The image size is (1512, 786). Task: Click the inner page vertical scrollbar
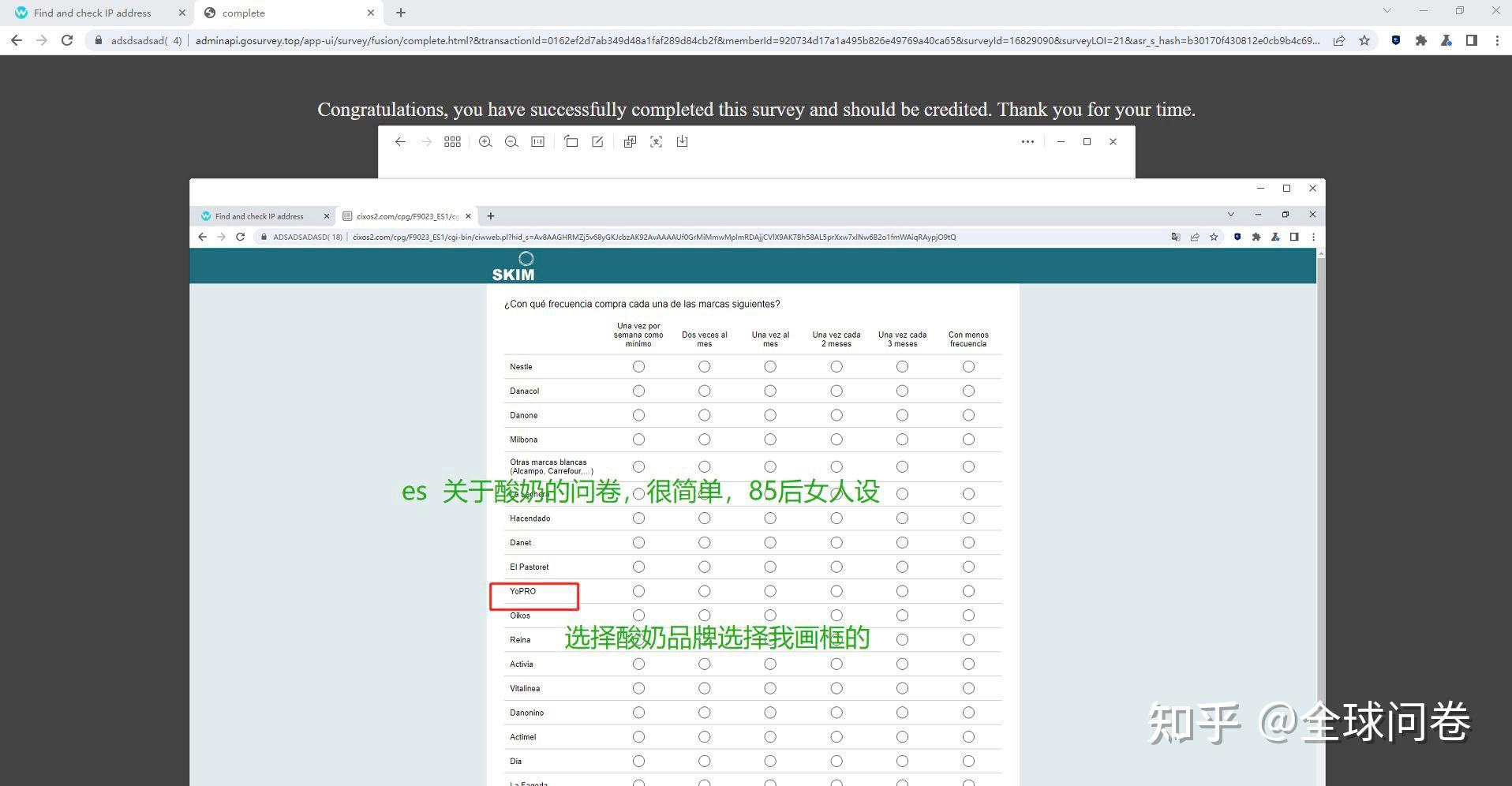(x=1321, y=517)
